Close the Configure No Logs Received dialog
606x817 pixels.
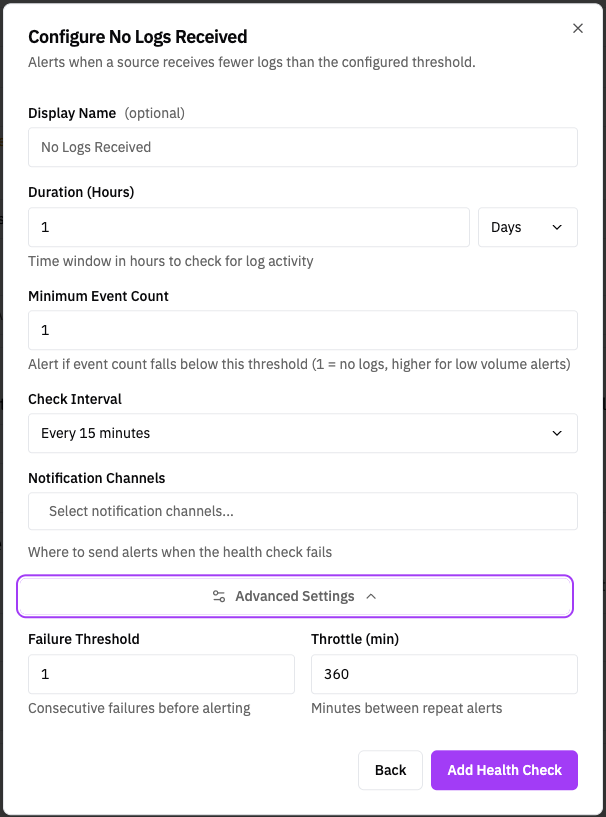coord(578,28)
